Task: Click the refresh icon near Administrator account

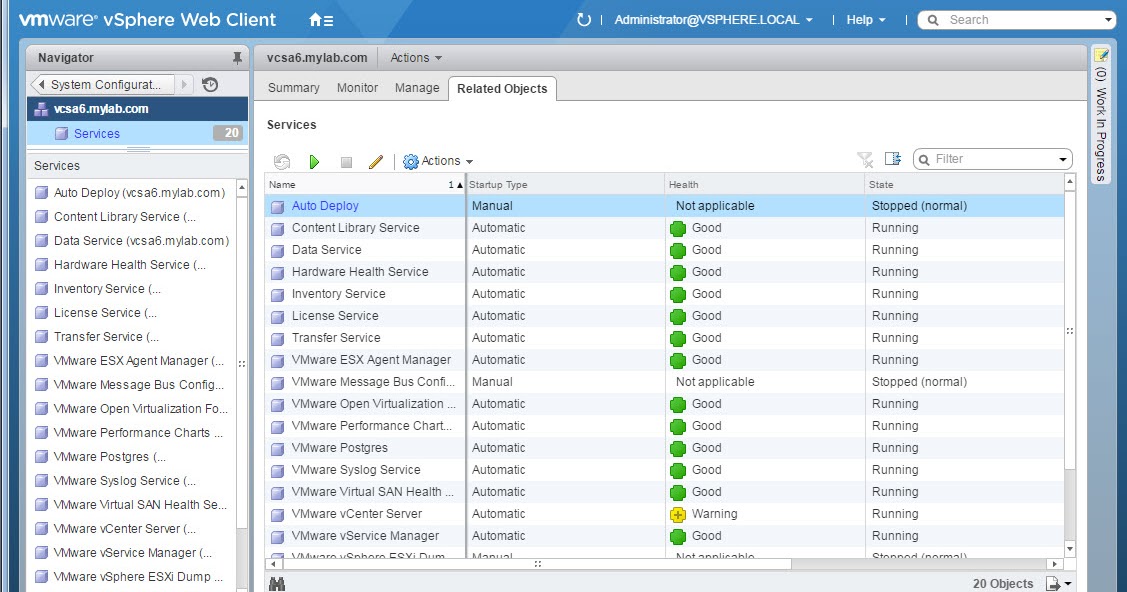Action: (583, 18)
